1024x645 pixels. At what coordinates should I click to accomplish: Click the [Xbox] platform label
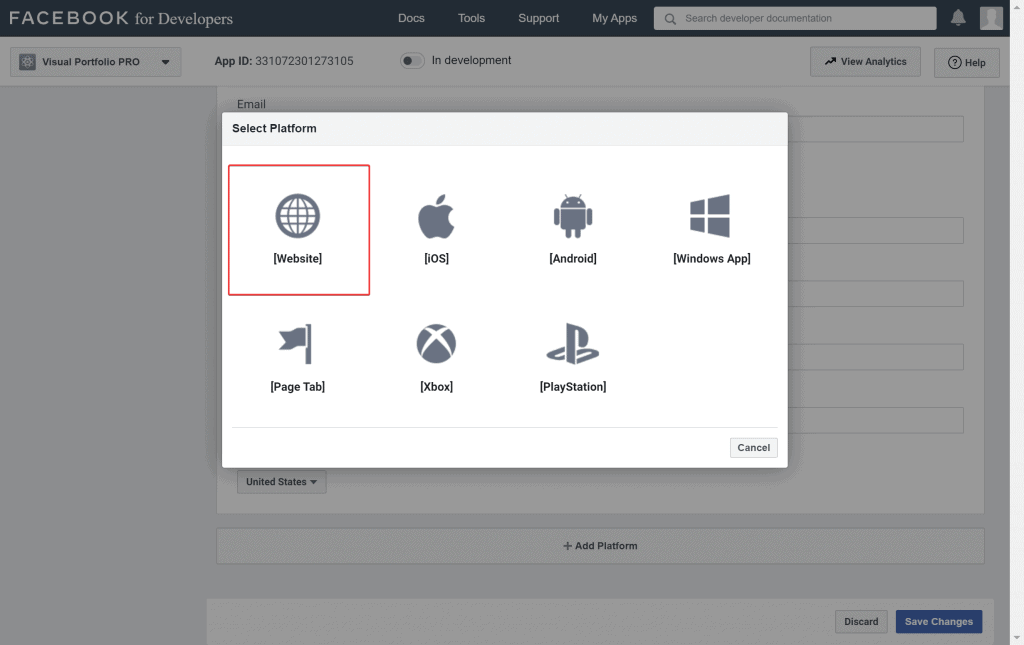436,386
